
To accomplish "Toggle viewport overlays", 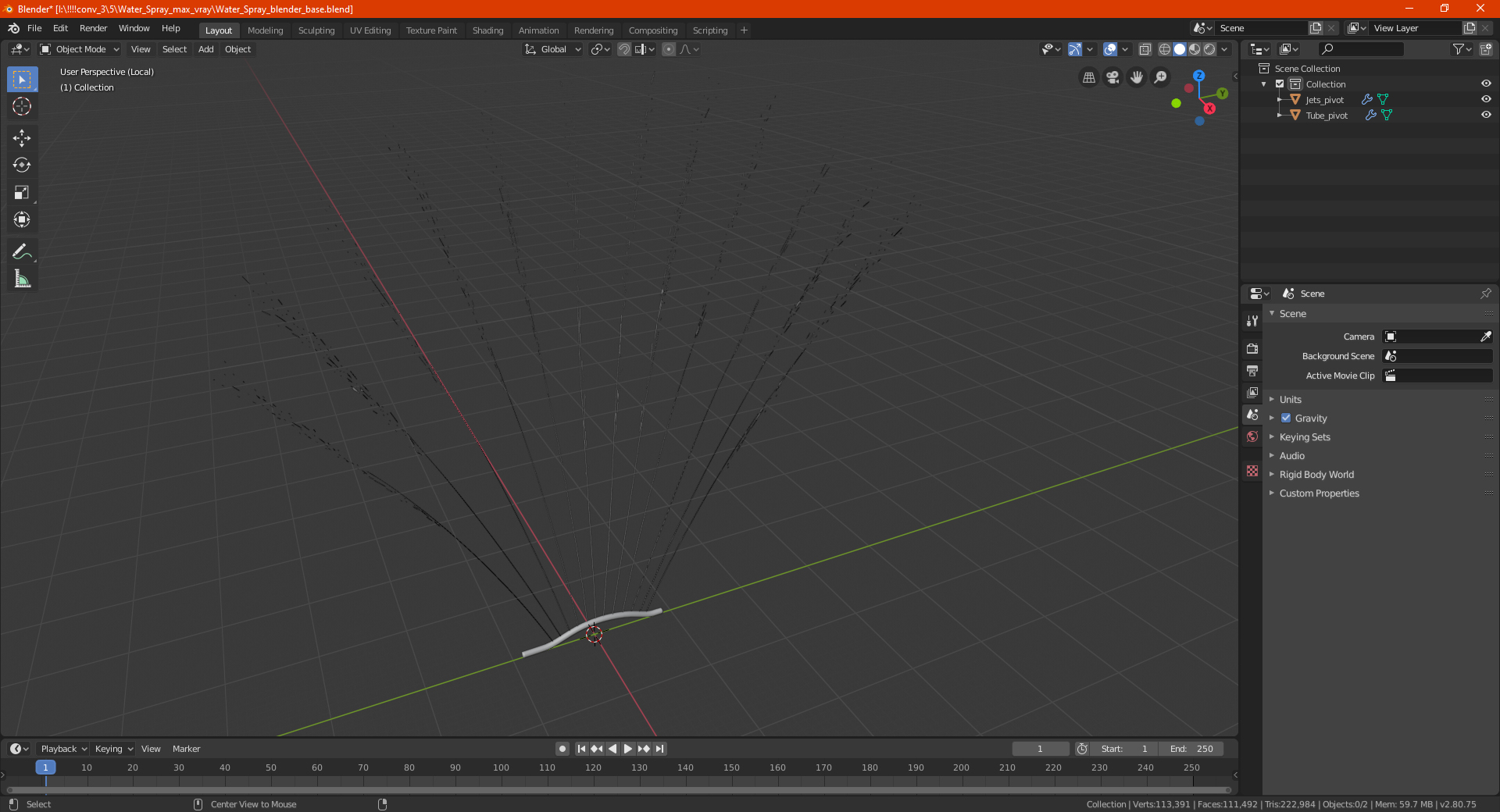I will point(1110,49).
